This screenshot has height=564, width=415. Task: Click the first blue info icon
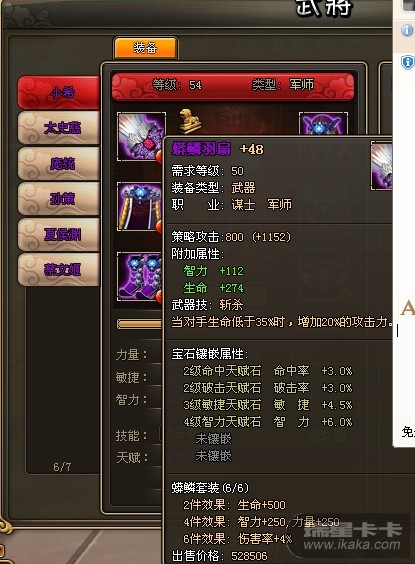[407, 30]
